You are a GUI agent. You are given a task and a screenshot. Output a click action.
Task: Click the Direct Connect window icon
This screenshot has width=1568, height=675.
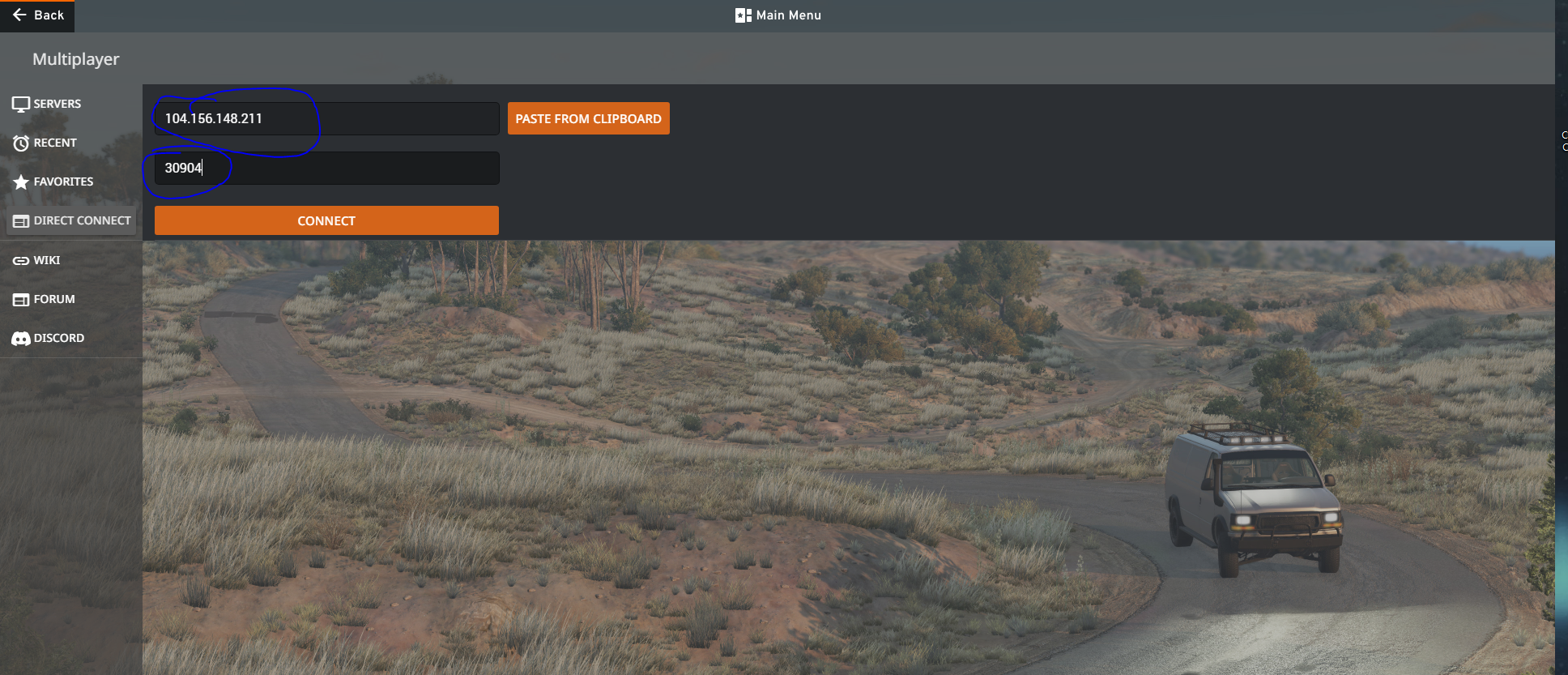(21, 221)
